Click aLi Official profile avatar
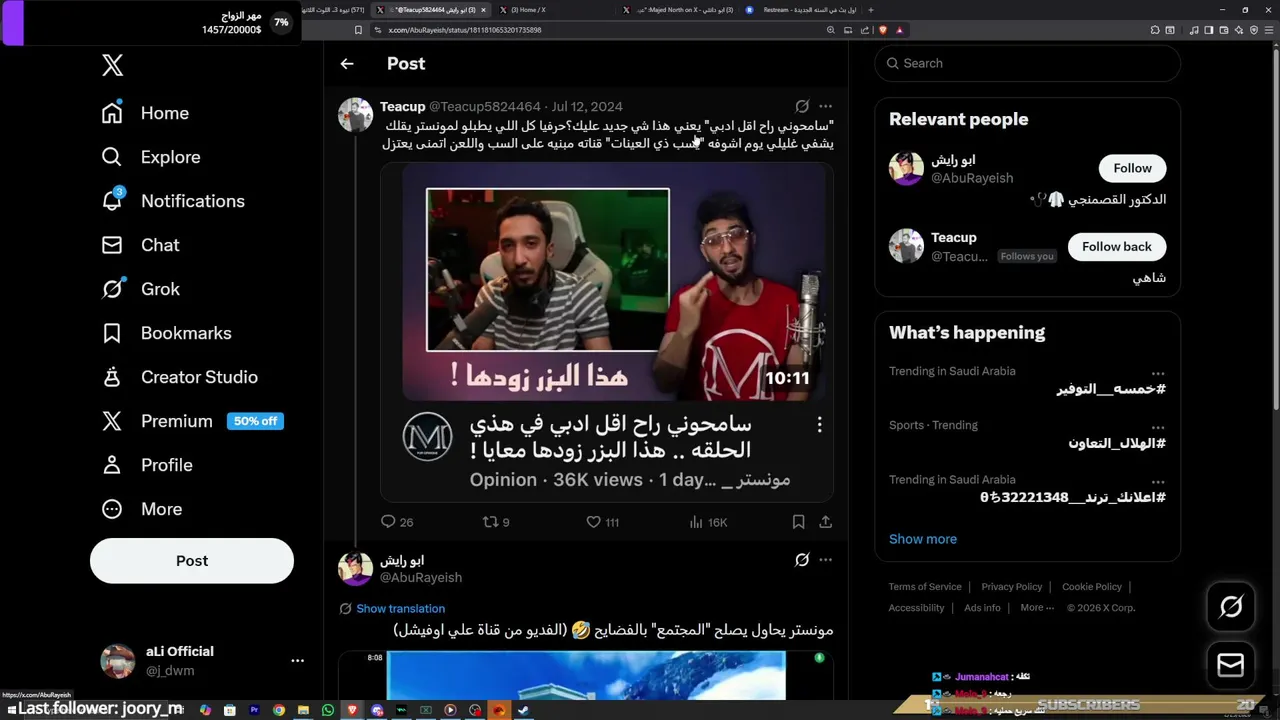 coord(118,661)
